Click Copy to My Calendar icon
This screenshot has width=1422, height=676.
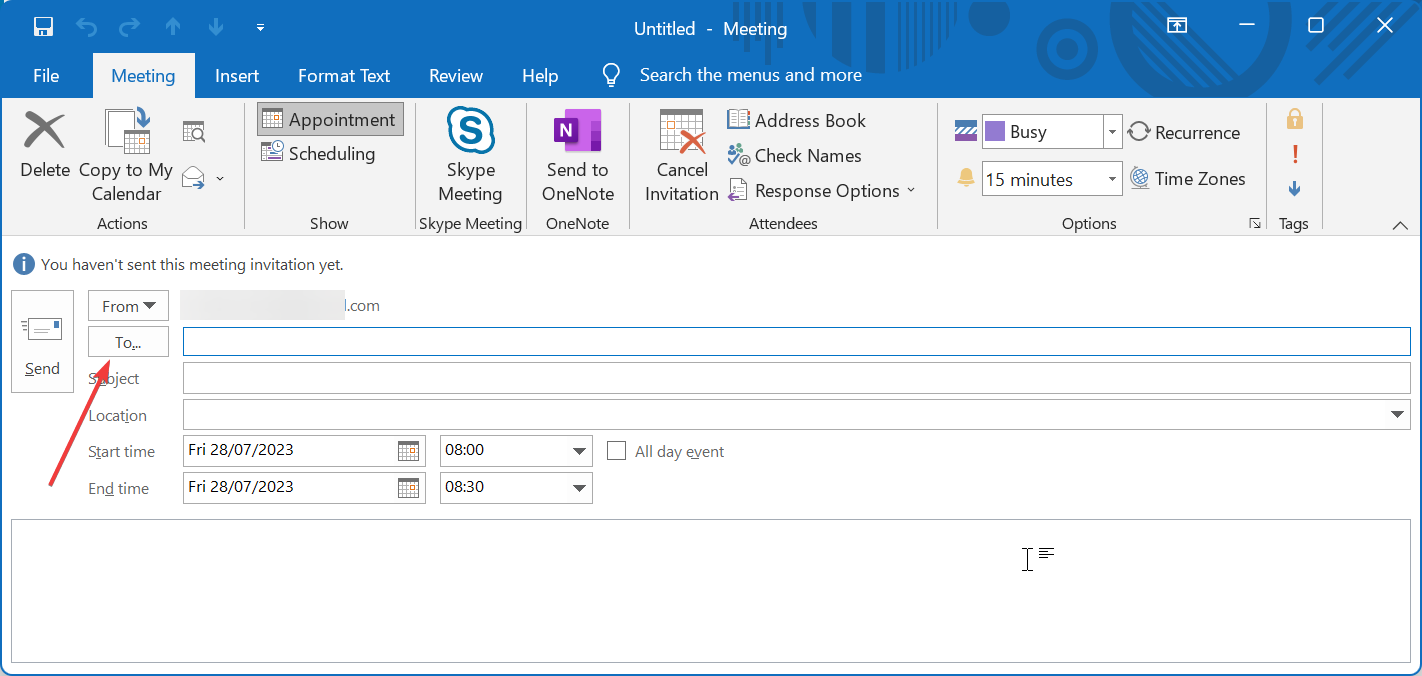pos(127,131)
